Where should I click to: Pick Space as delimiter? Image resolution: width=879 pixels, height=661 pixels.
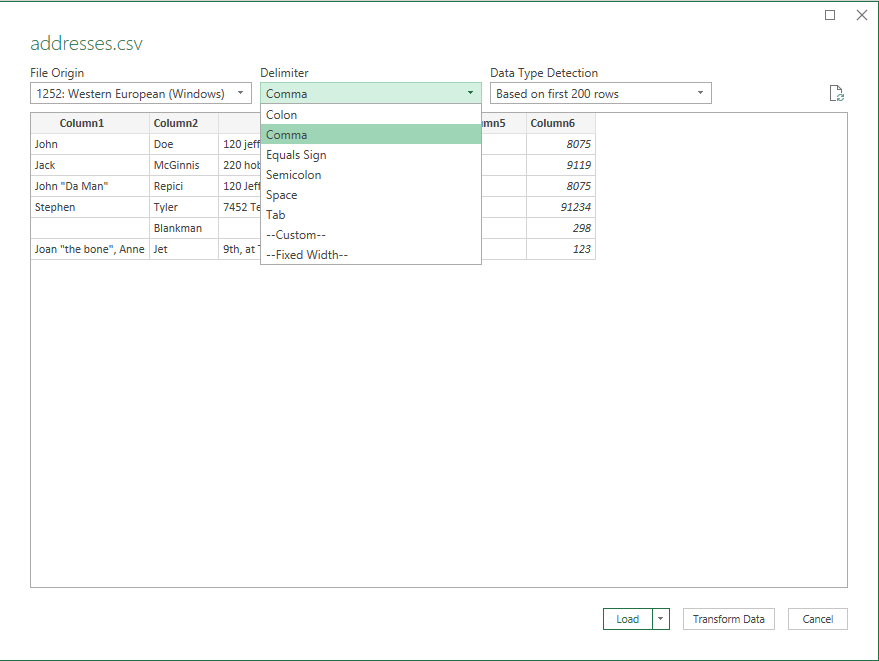tap(371, 195)
